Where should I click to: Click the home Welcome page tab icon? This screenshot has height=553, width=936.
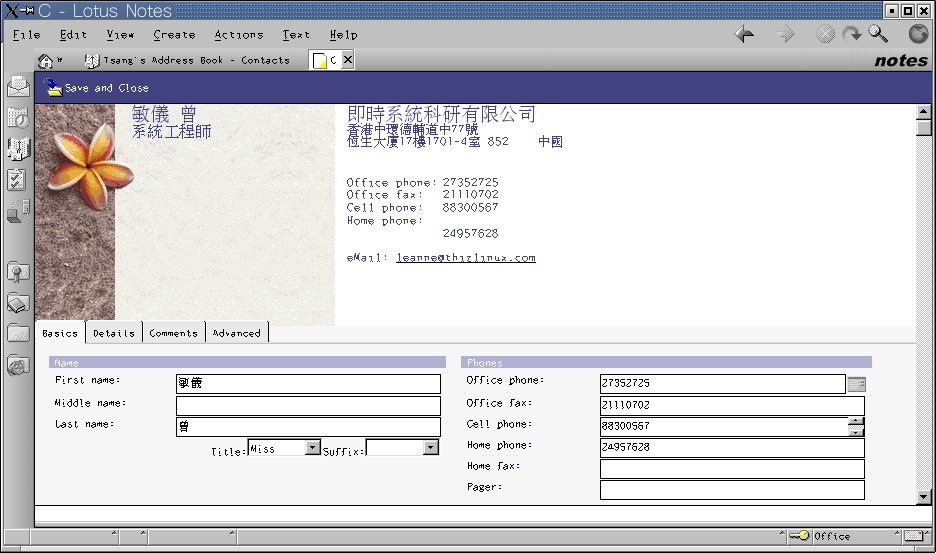click(45, 61)
